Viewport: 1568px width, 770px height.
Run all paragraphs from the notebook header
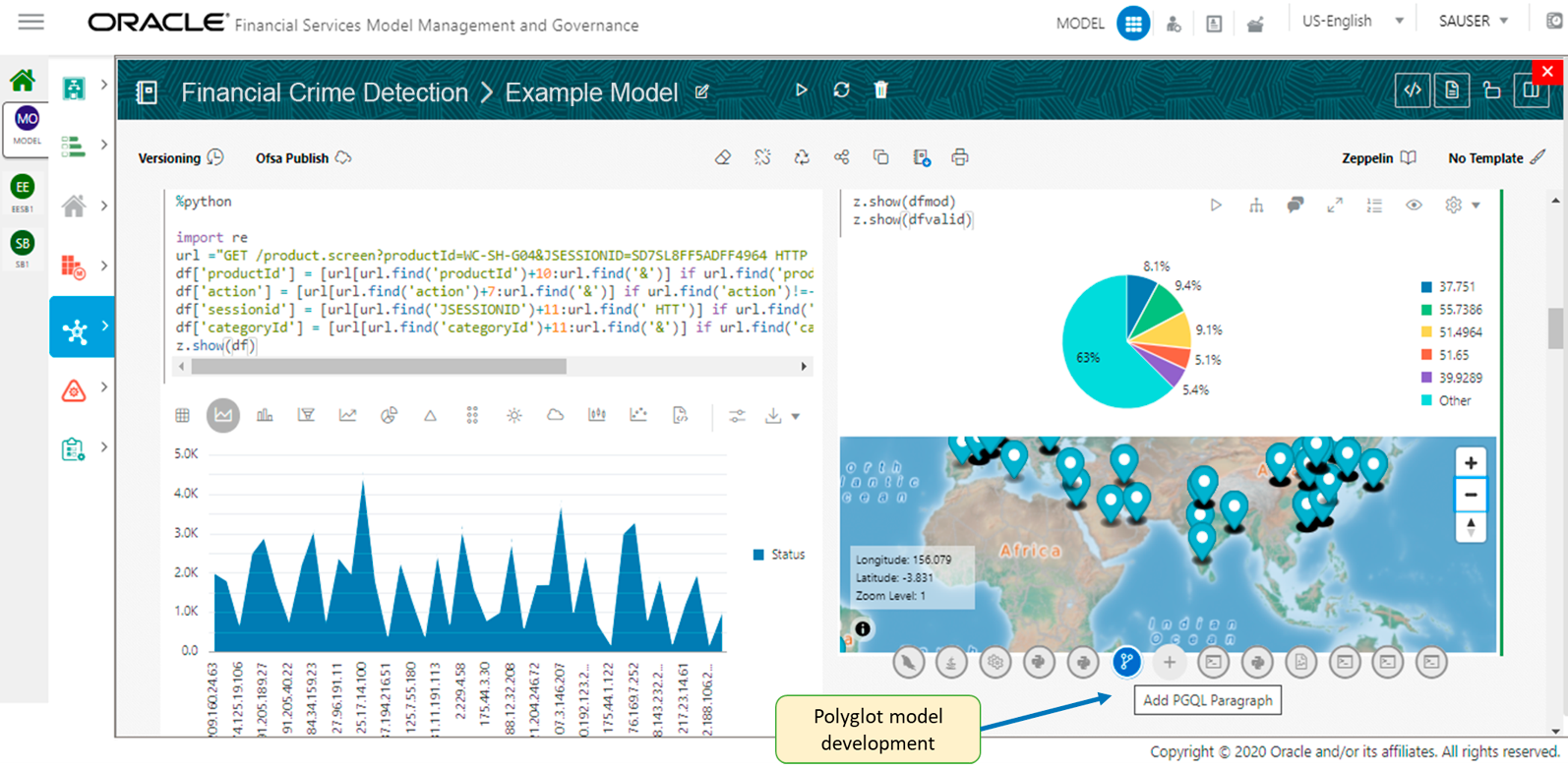(x=802, y=90)
